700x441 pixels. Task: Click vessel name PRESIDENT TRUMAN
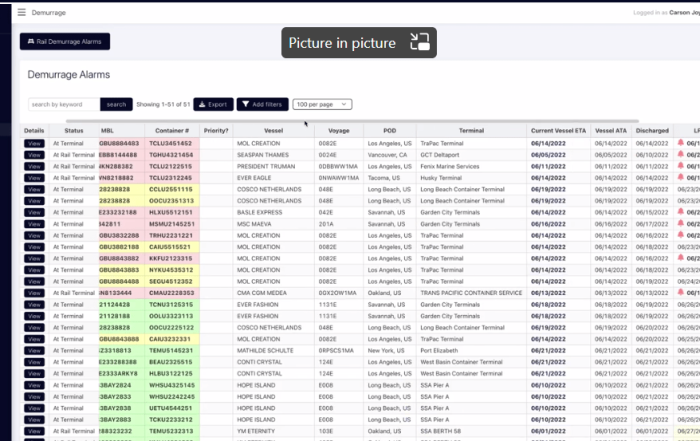pos(266,166)
